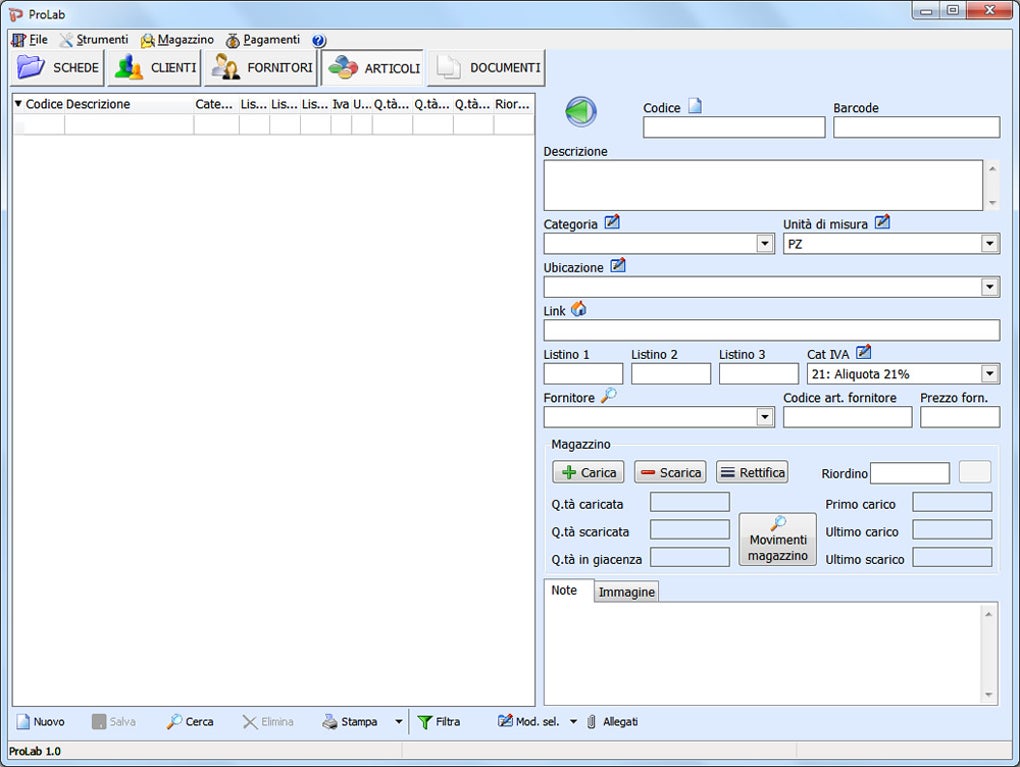Screen dimensions: 1020x767
Task: Open the Magazzino menu
Action: coord(178,40)
